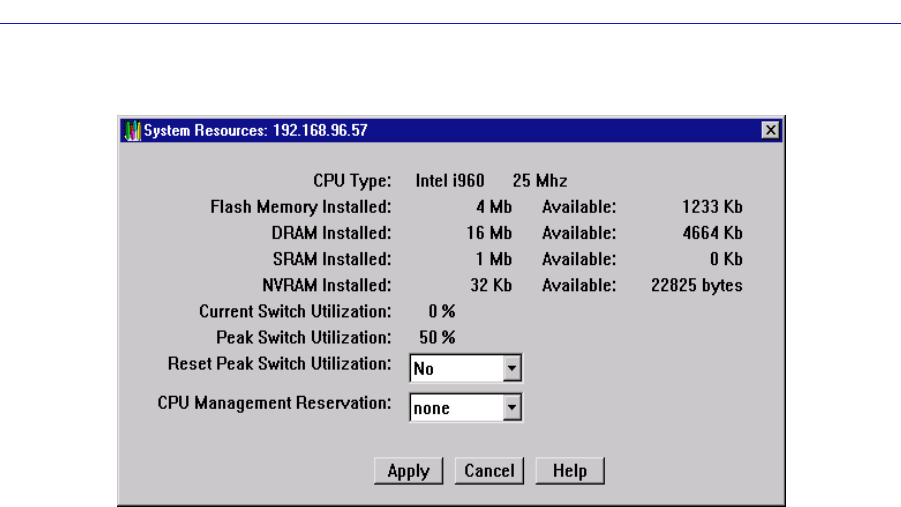Viewport: 901px width, 507px height.
Task: Click the Peak Switch Utilization 50 % value
Action: [437, 337]
